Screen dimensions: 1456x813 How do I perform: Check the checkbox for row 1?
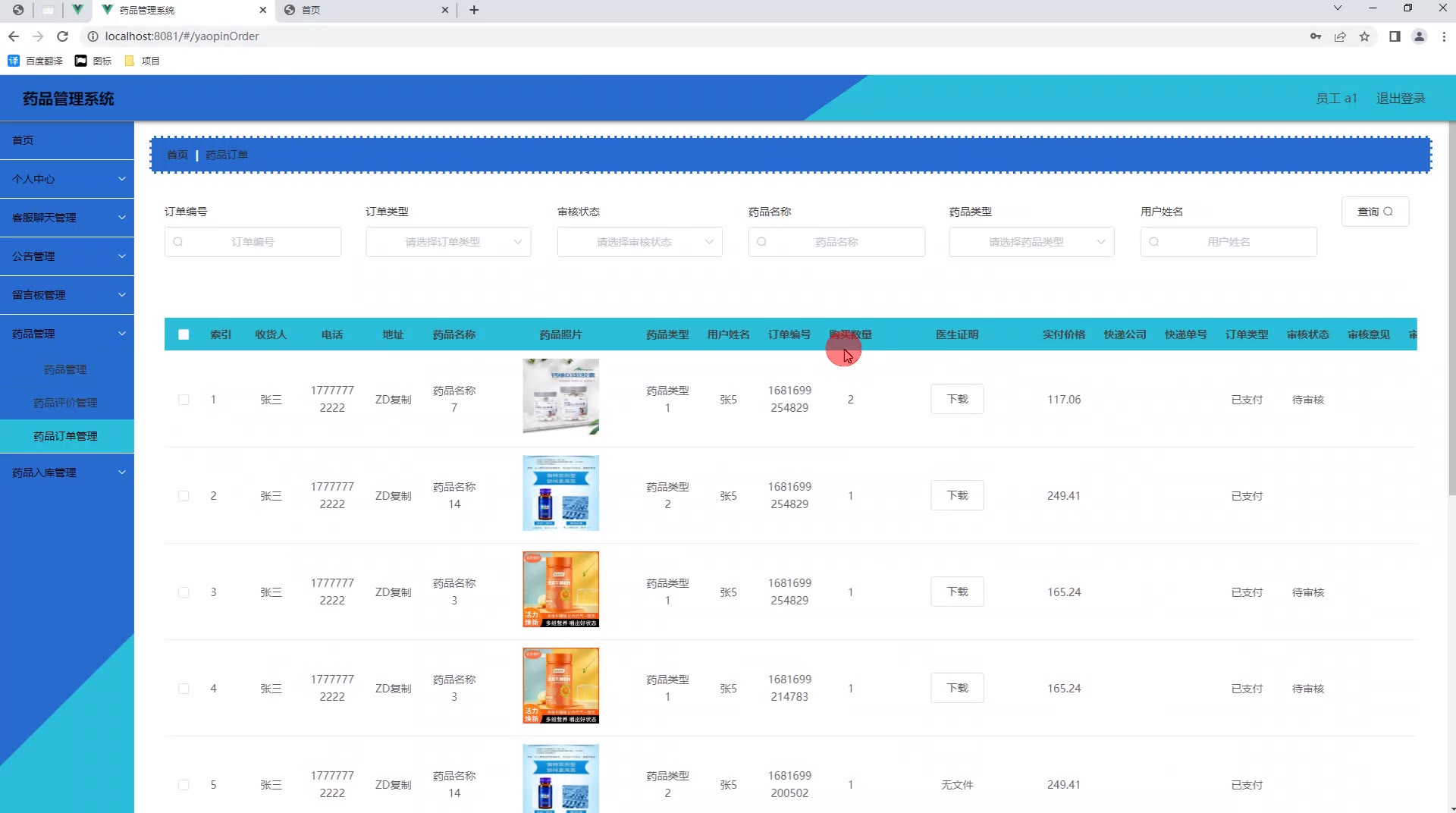pyautogui.click(x=184, y=400)
